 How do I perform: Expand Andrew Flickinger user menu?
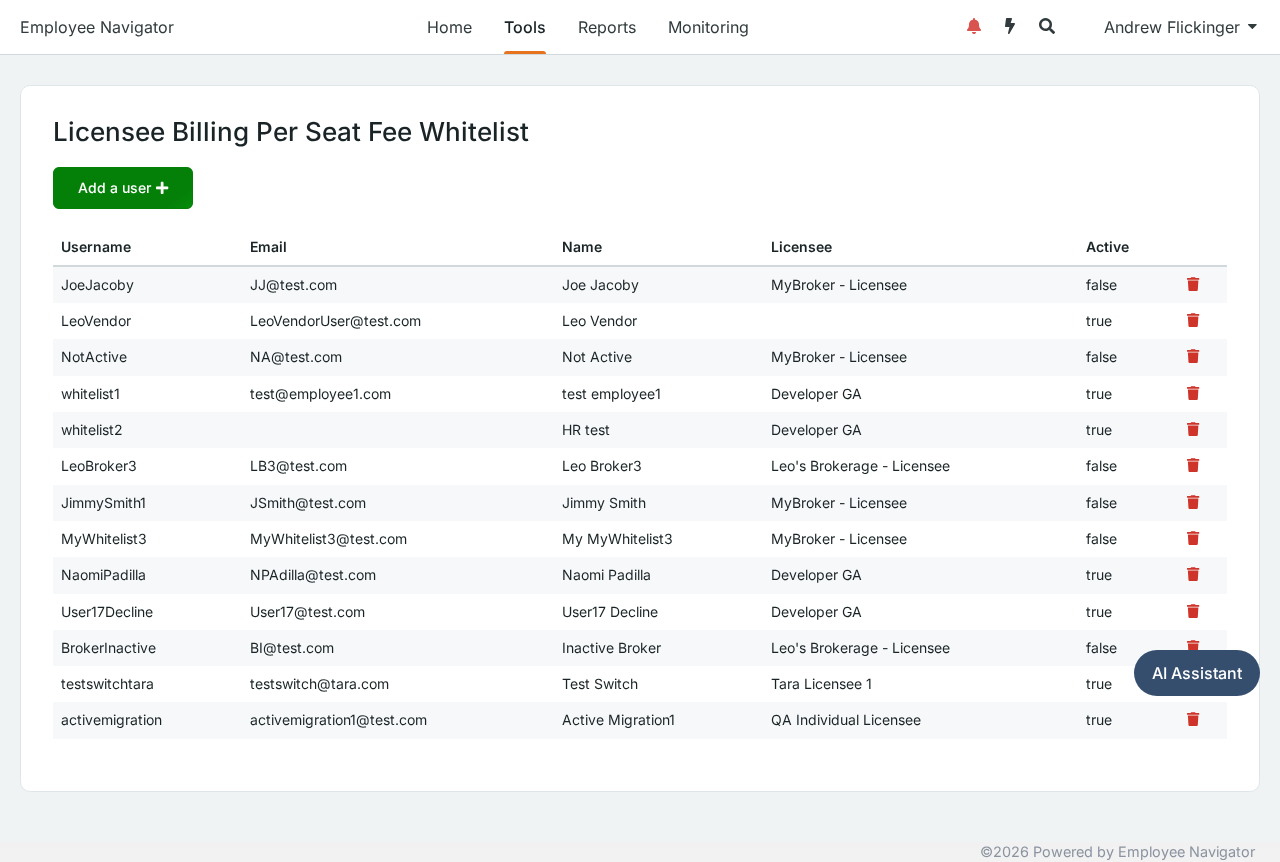(x=1180, y=27)
